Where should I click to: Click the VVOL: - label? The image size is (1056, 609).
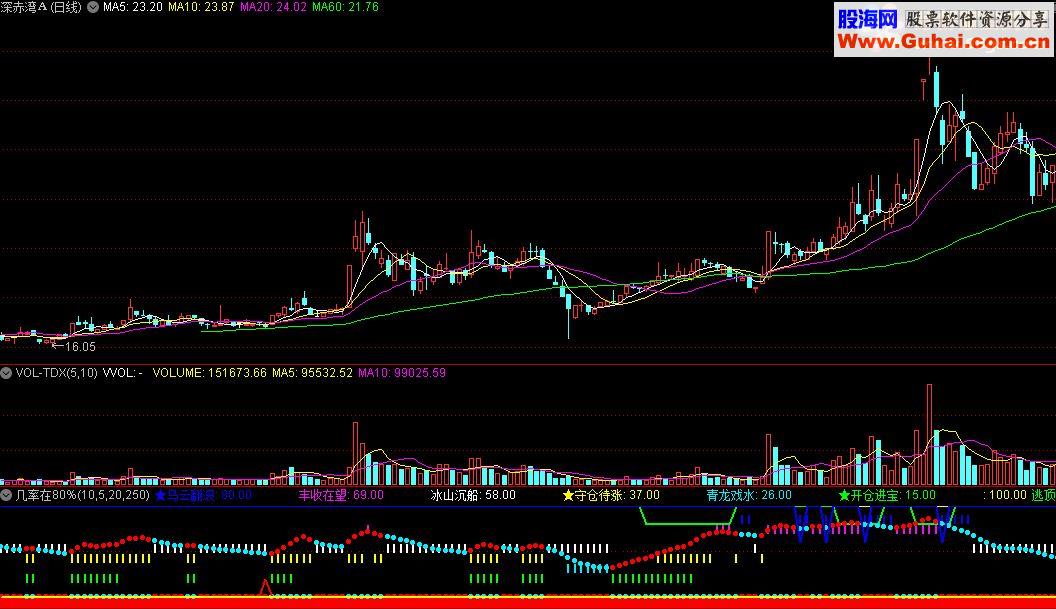(x=123, y=373)
